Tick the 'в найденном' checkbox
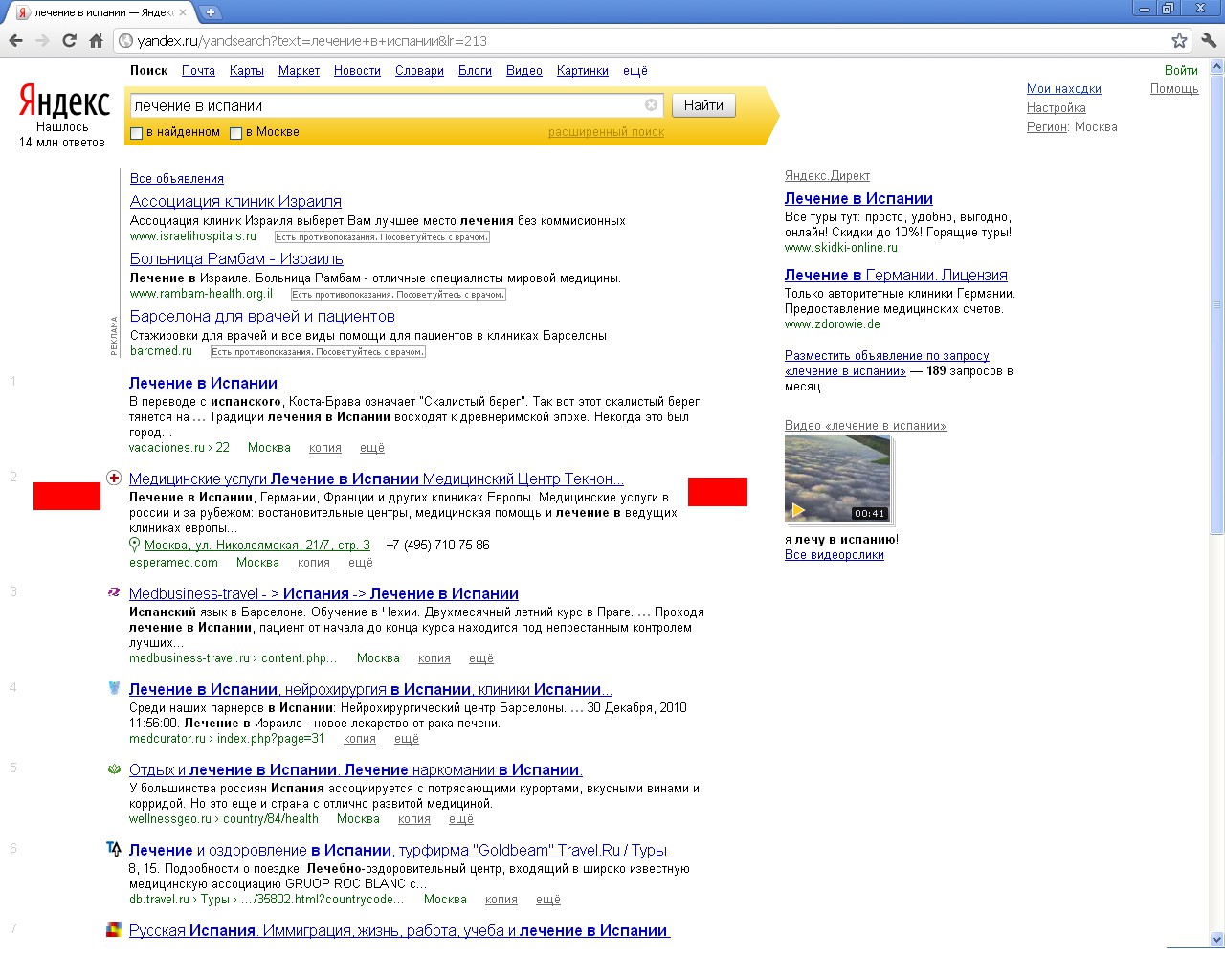The image size is (1225, 980). tap(136, 133)
